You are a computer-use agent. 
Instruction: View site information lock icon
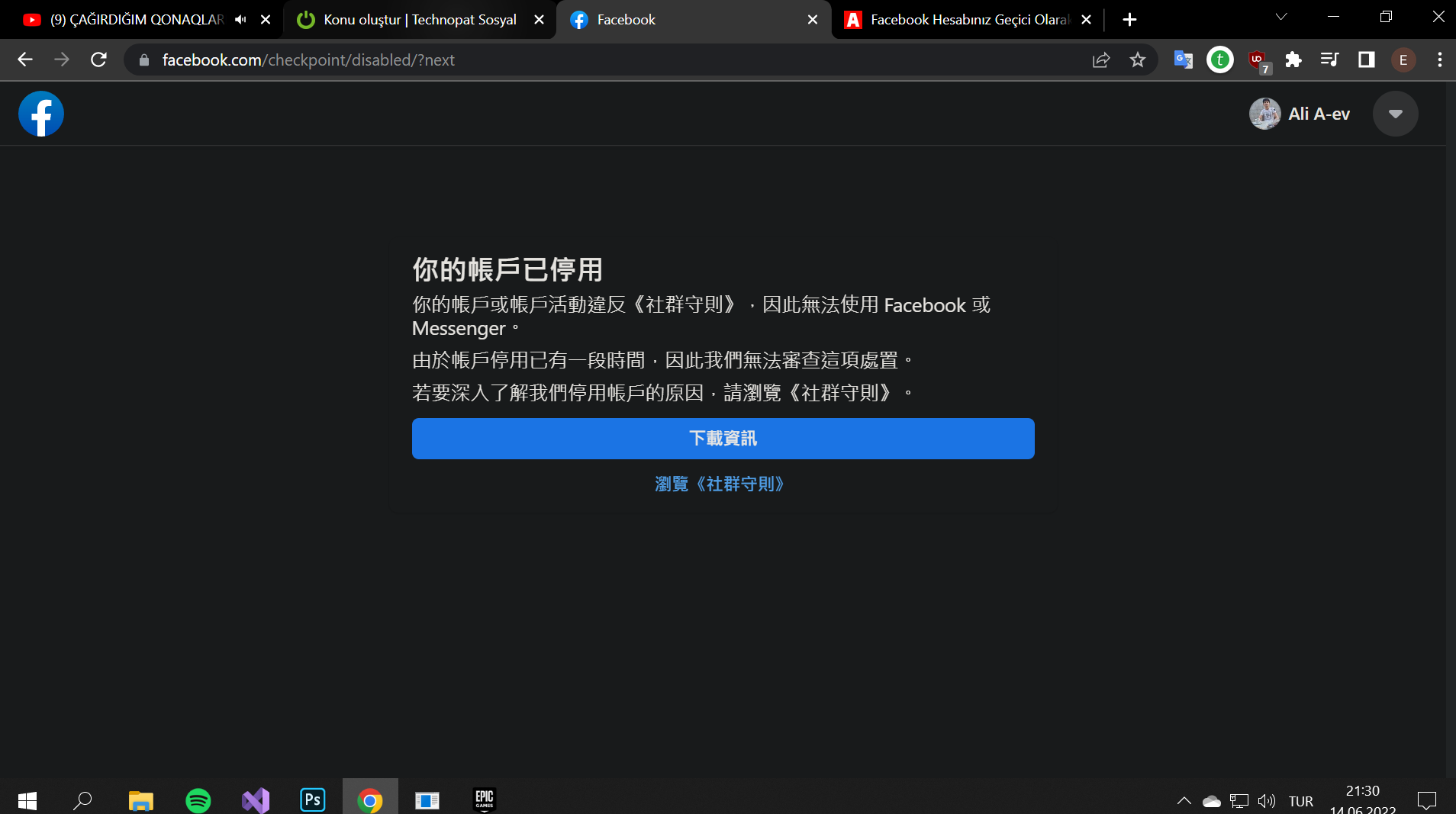[x=143, y=60]
